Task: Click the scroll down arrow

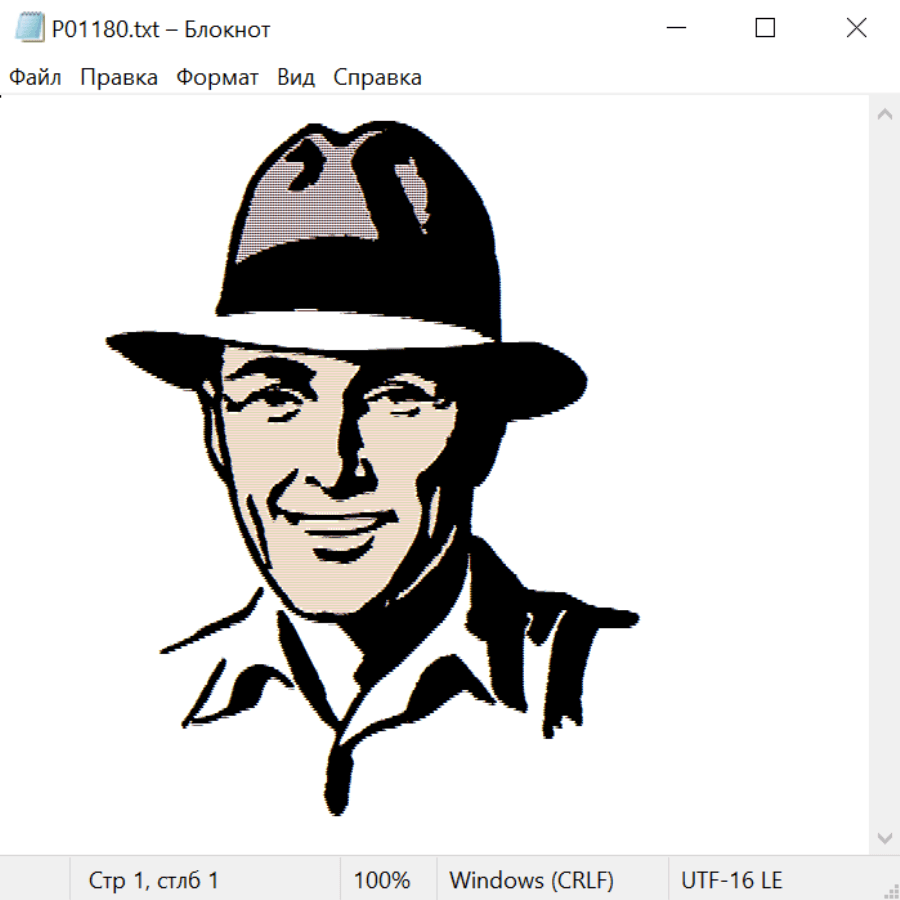Action: coord(884,836)
